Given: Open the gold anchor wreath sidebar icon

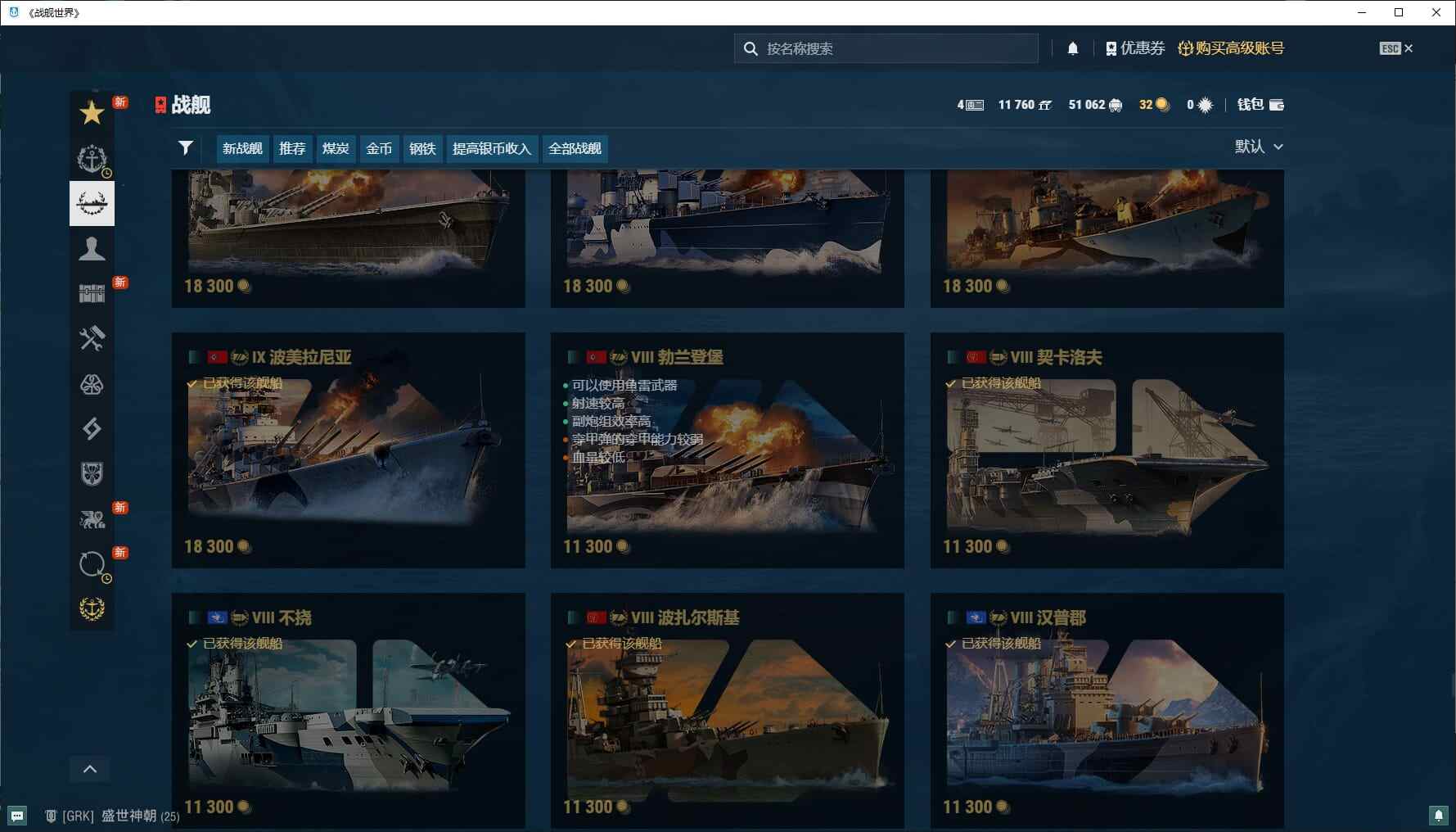Looking at the screenshot, I should tap(92, 608).
